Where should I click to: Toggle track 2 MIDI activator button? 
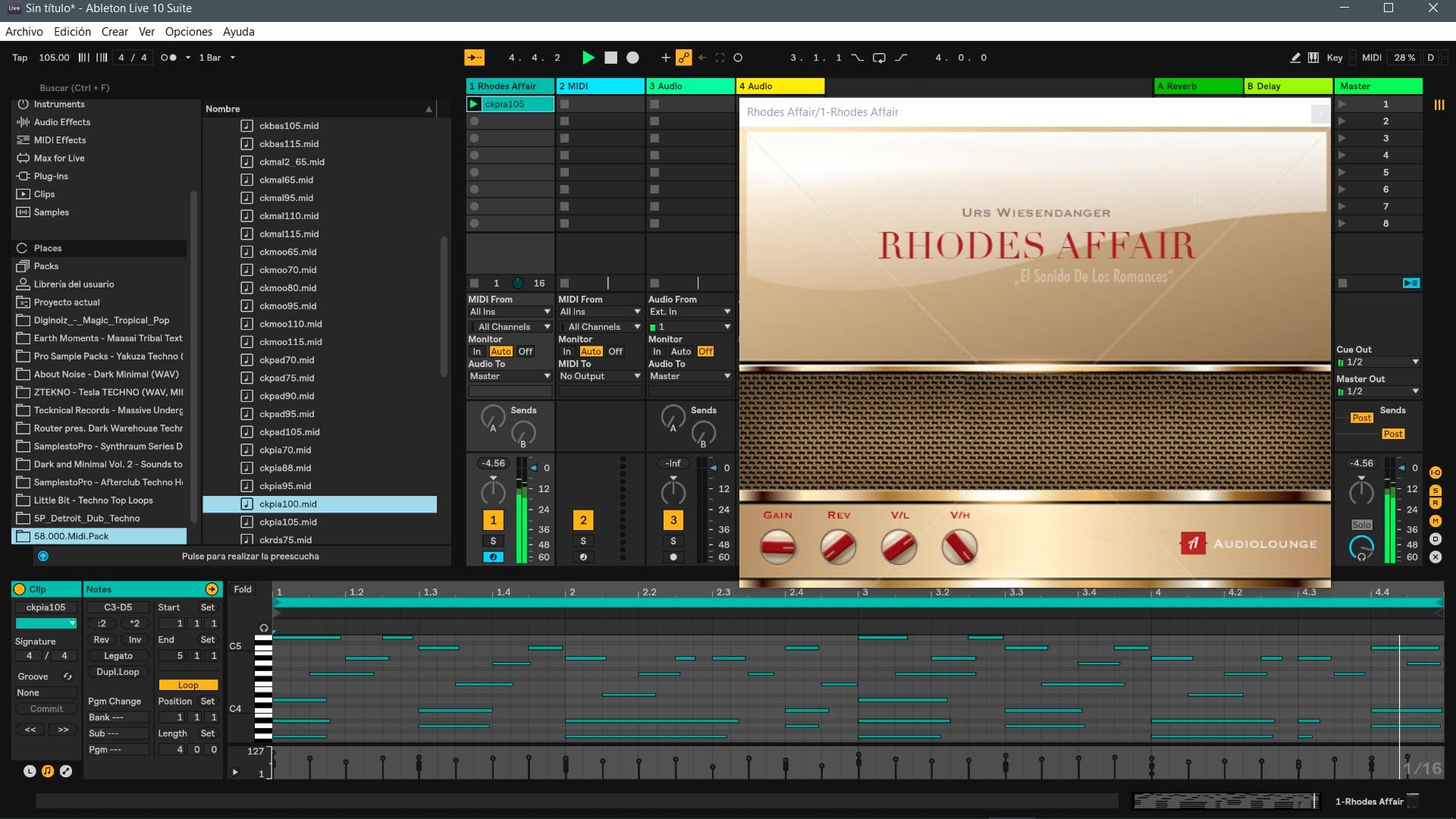(583, 520)
